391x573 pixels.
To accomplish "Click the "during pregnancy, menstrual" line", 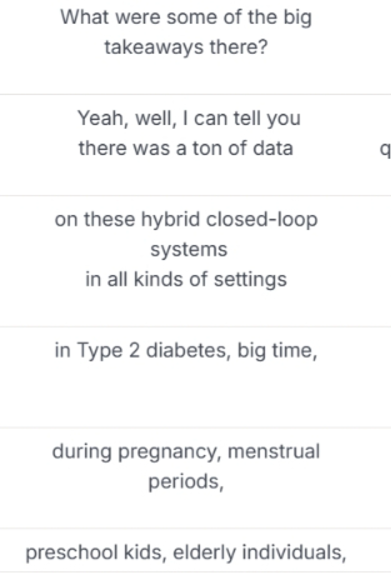I will [186, 452].
